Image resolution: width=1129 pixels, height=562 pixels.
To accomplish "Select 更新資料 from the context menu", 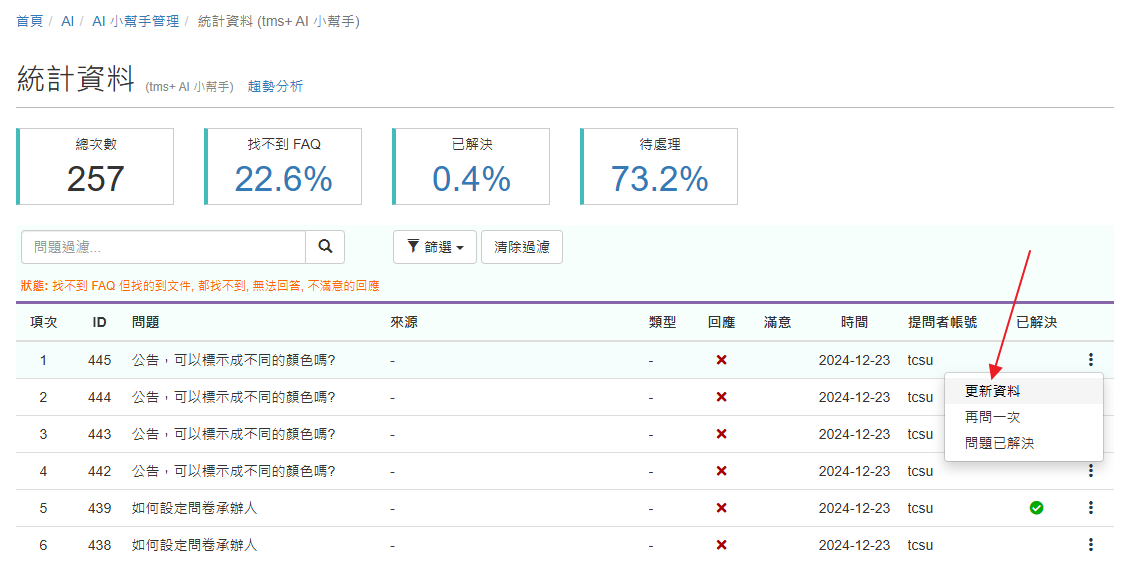I will coord(992,391).
